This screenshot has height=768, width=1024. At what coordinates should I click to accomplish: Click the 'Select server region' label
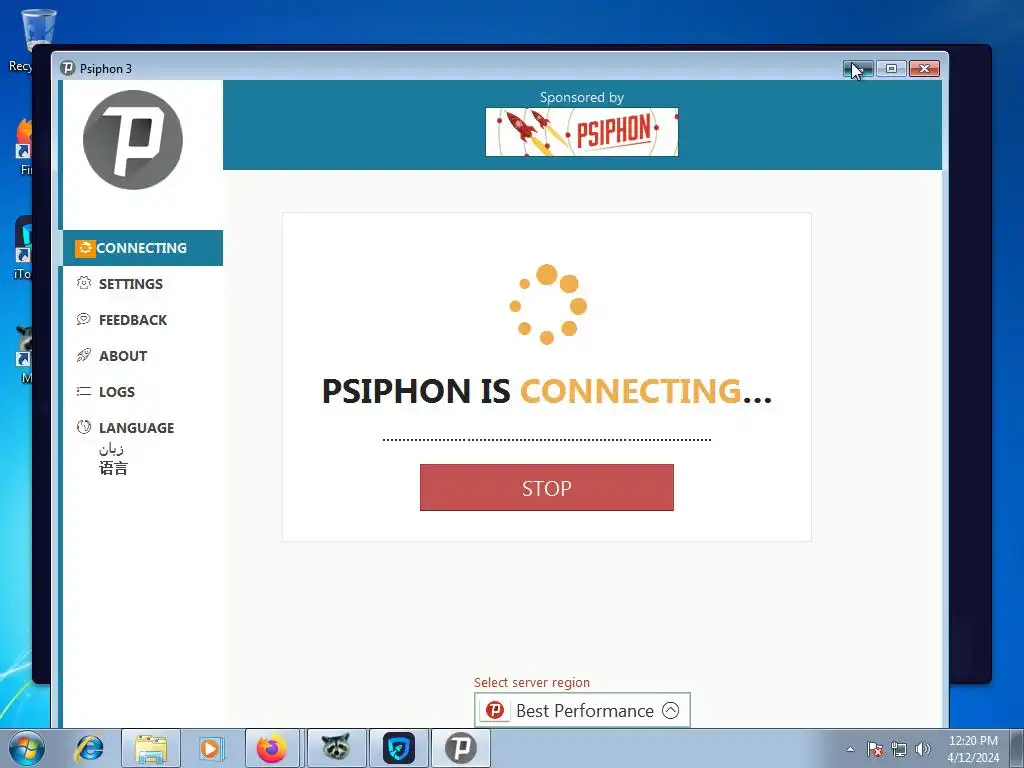pos(532,682)
